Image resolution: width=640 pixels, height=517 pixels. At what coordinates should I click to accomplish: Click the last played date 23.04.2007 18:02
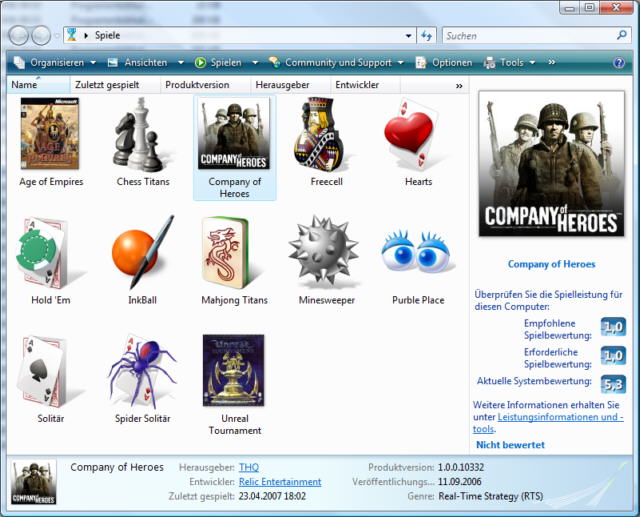(272, 497)
